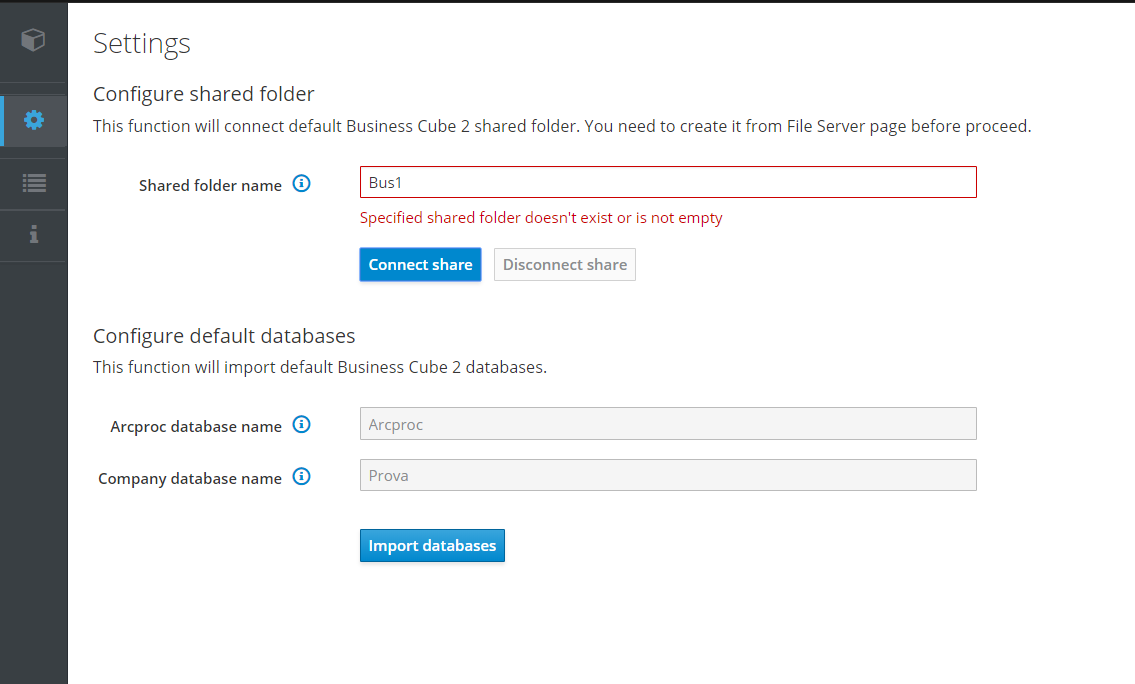The width and height of the screenshot is (1135, 684).
Task: Click the 'Company database name' label
Action: (x=190, y=478)
